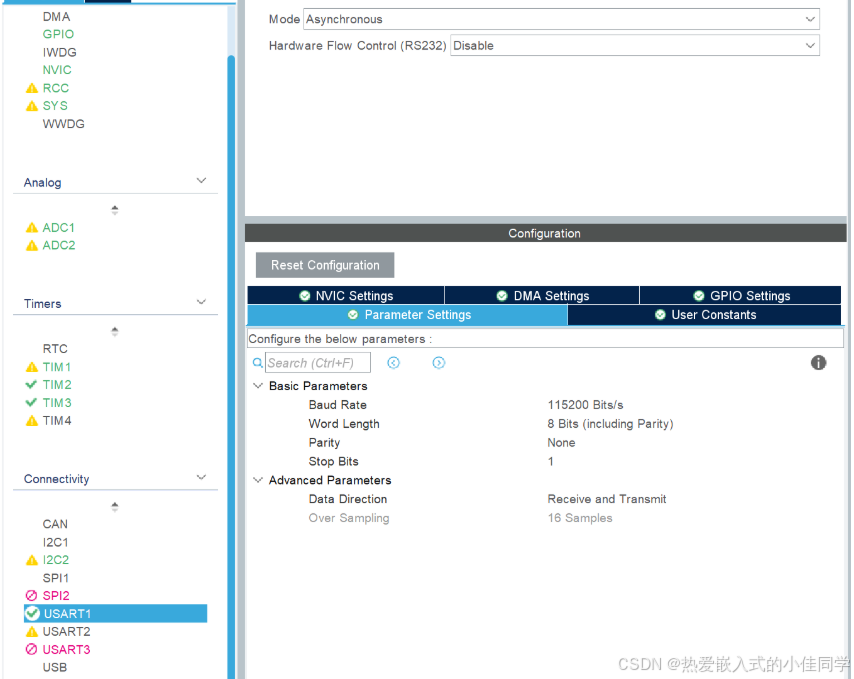Select SPI1 peripheral
This screenshot has width=854, height=679.
pyautogui.click(x=56, y=578)
